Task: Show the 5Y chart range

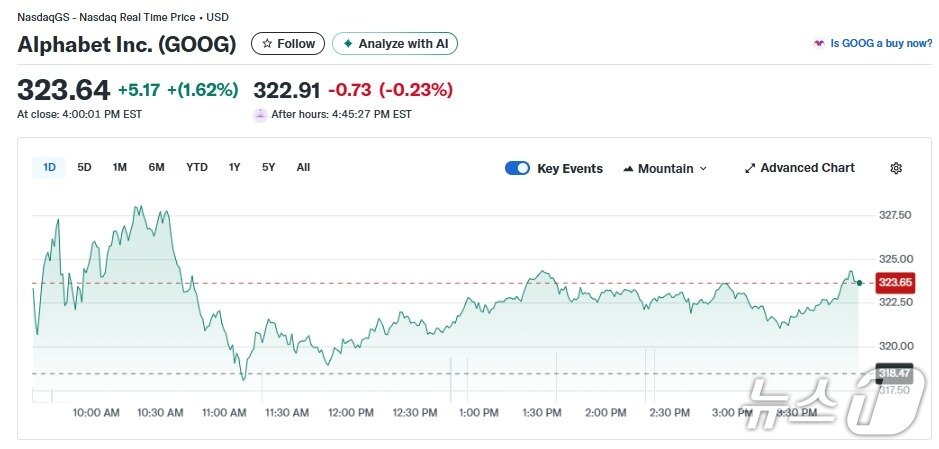Action: tap(268, 167)
